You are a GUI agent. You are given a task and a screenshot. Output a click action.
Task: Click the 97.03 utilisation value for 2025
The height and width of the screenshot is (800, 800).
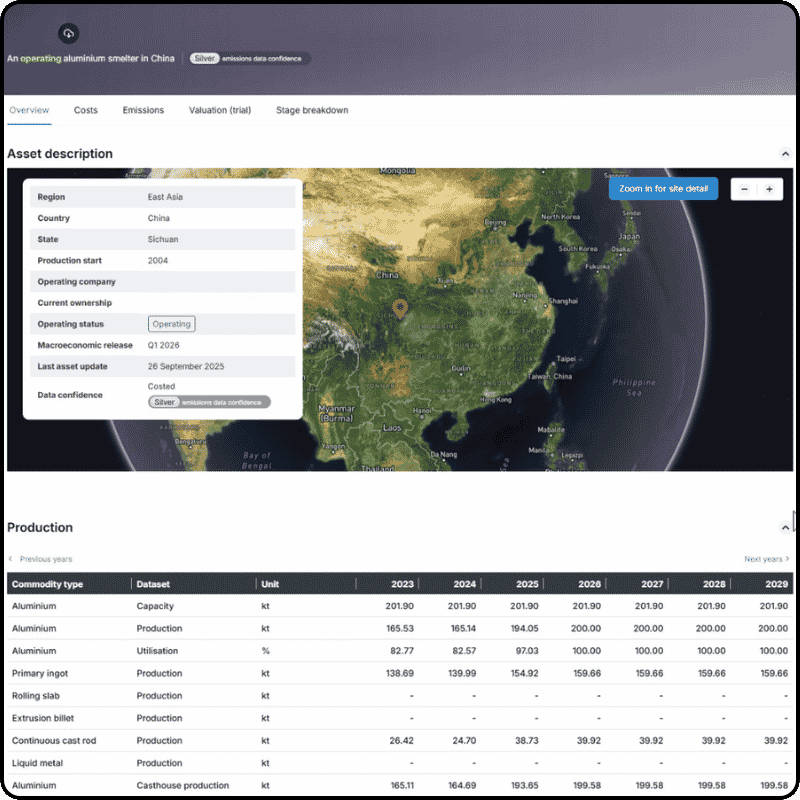pyautogui.click(x=527, y=651)
